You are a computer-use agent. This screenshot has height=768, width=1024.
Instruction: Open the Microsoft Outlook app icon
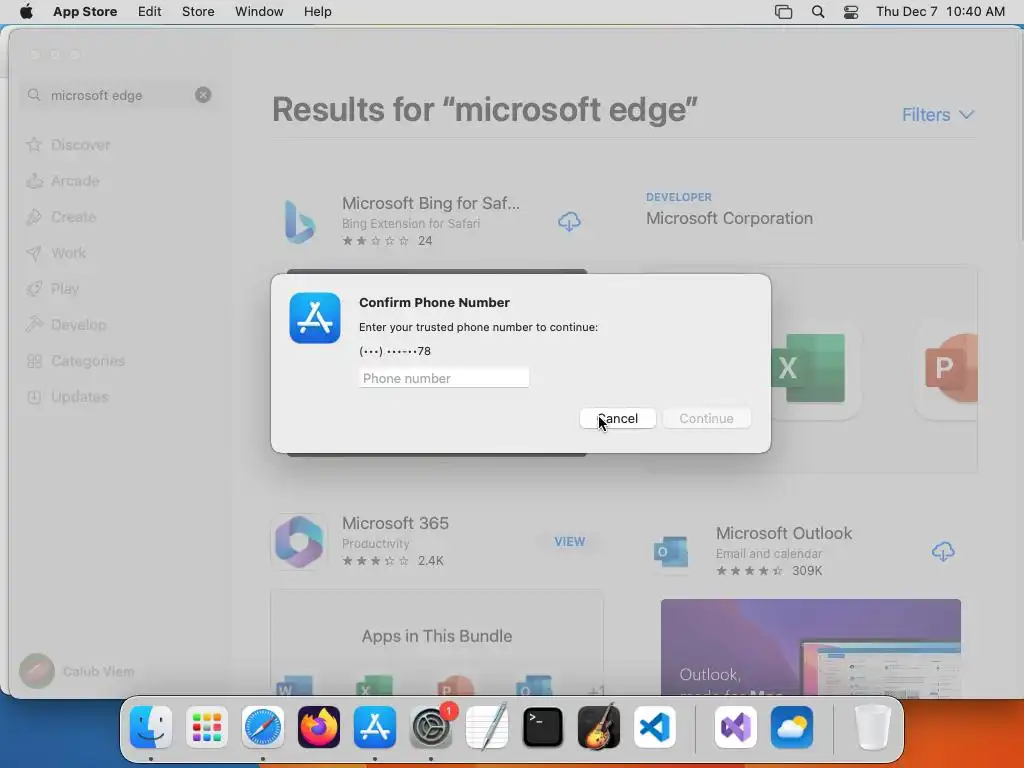coord(671,552)
